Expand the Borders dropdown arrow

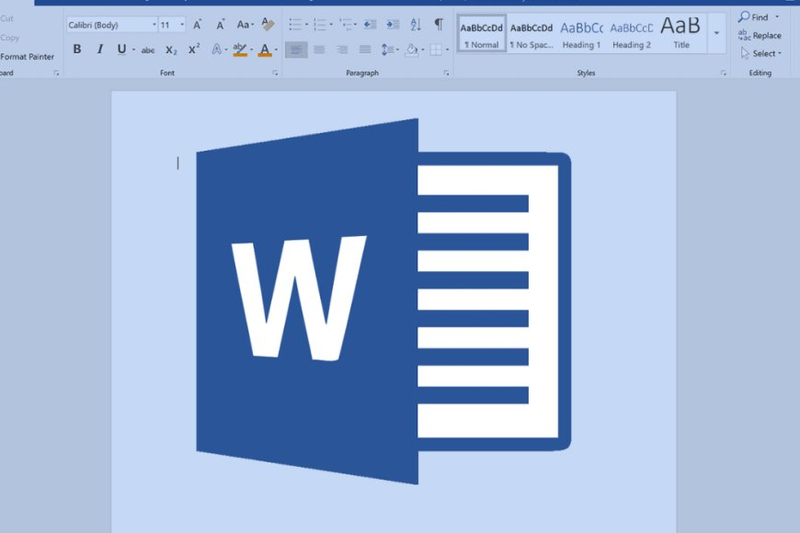447,50
